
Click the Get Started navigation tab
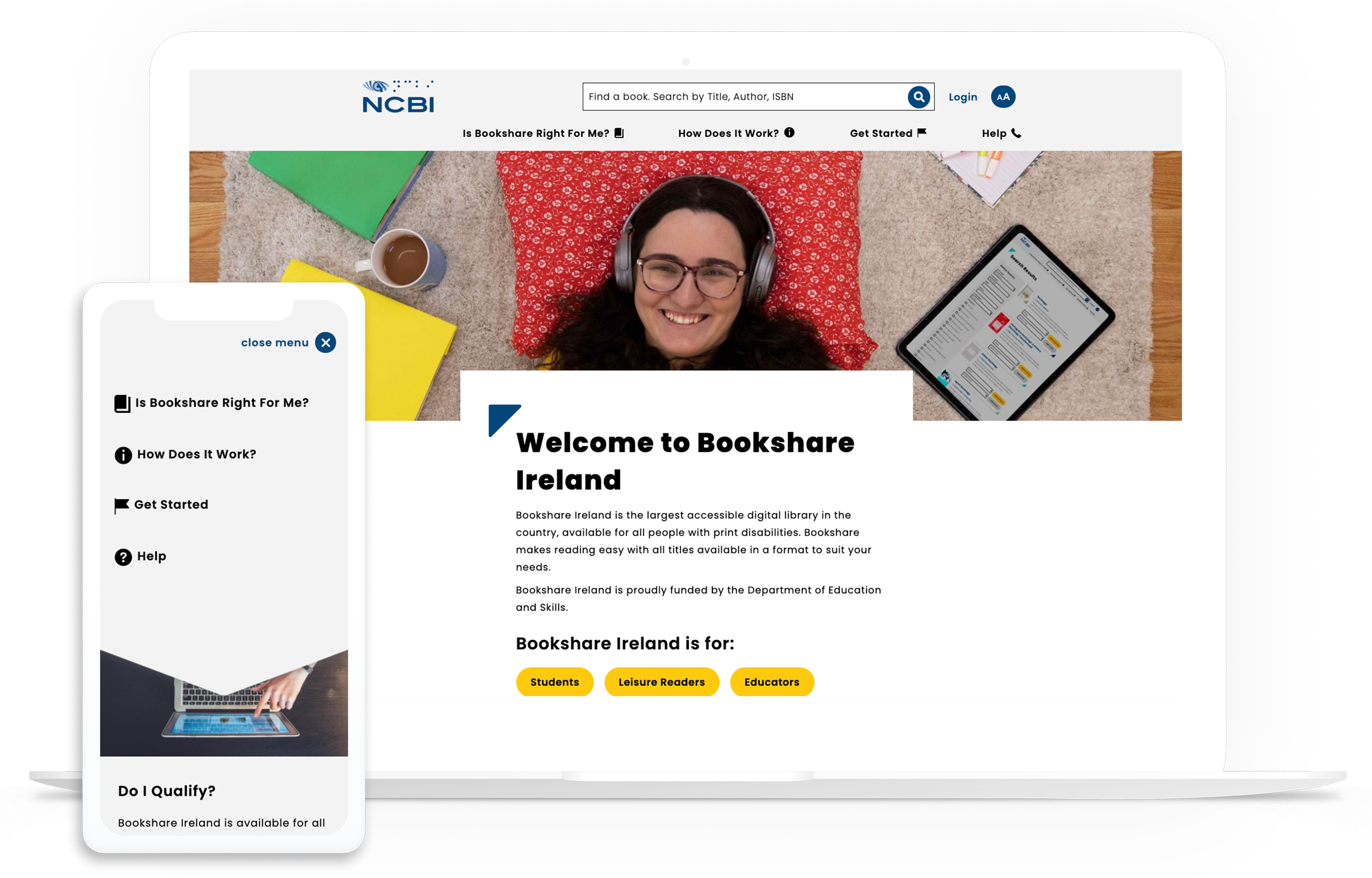pyautogui.click(x=886, y=132)
